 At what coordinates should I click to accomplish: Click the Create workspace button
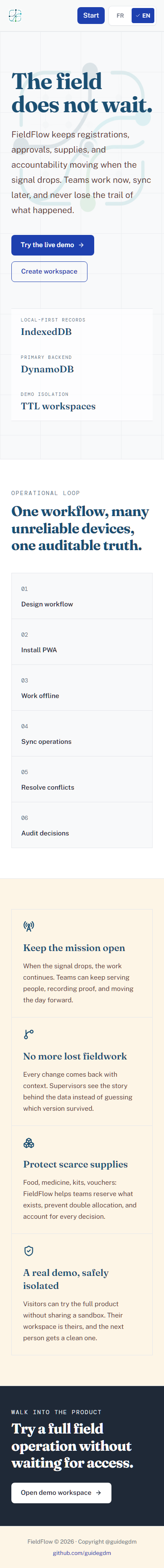(49, 271)
